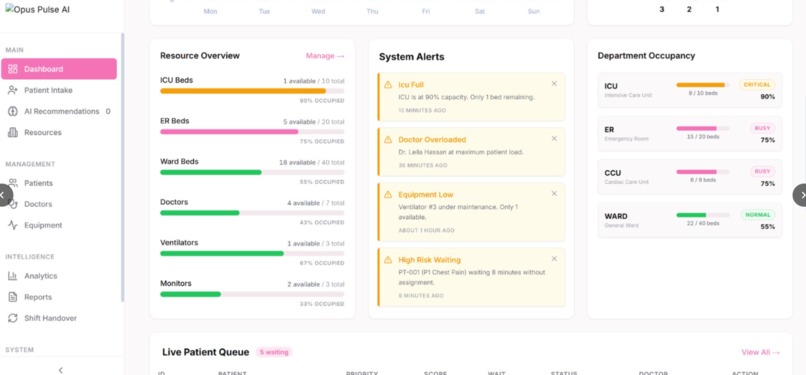Click the Shift Handover refresh icon
Image resolution: width=806 pixels, height=375 pixels.
click(x=13, y=318)
